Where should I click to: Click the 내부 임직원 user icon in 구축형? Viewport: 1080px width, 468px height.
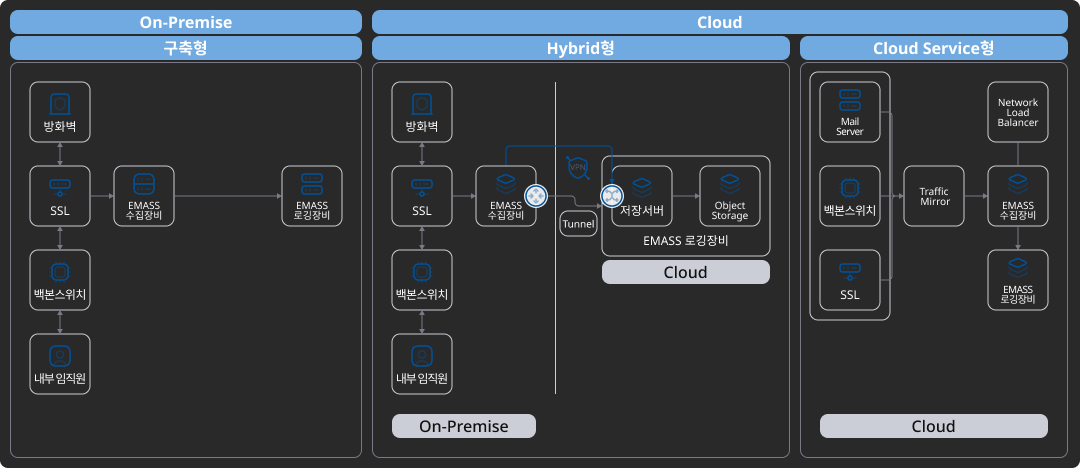coord(60,355)
